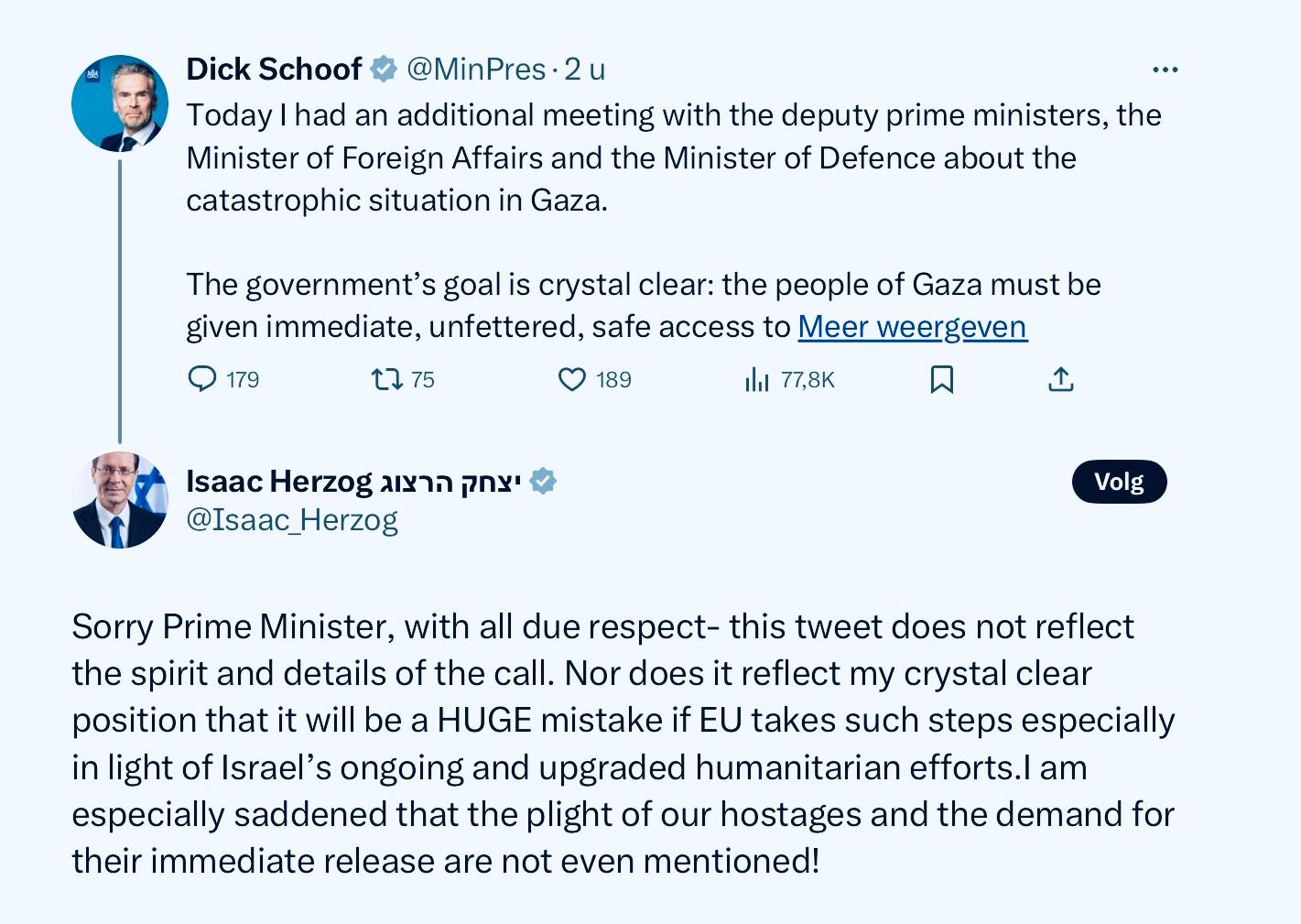Bookmark Dick Schoof's tweet
Image resolution: width=1301 pixels, height=924 pixels.
941,378
